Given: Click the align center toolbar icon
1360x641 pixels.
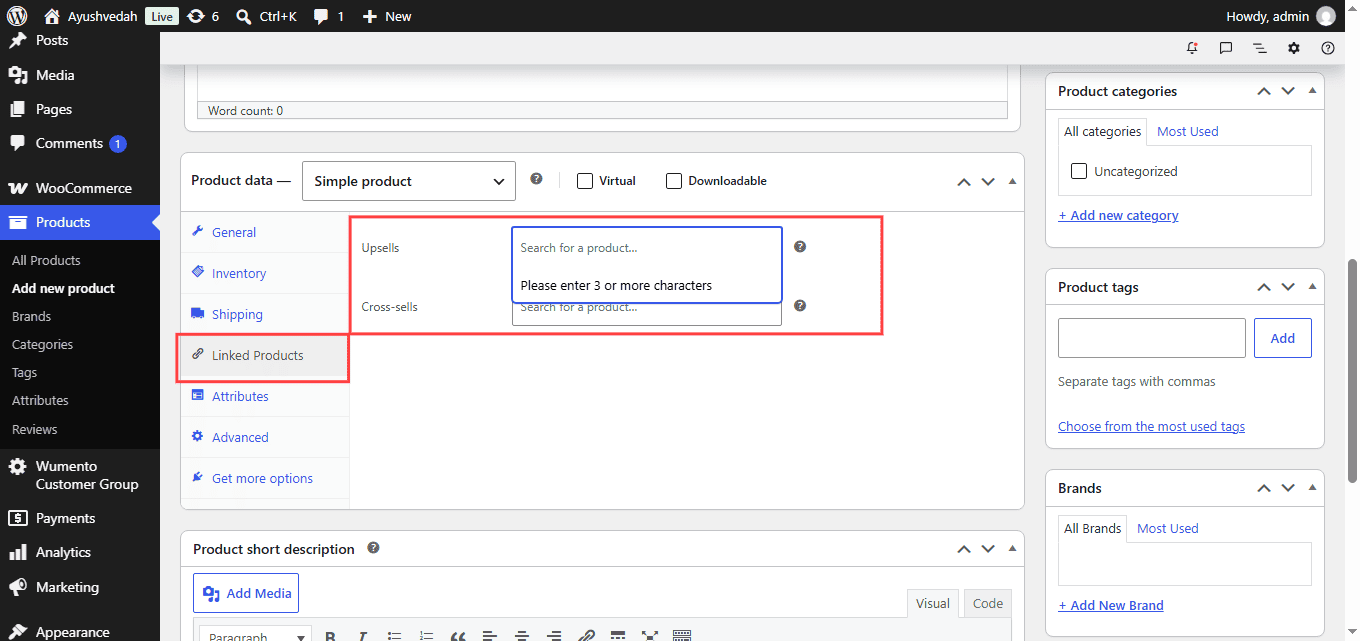Looking at the screenshot, I should 522,635.
